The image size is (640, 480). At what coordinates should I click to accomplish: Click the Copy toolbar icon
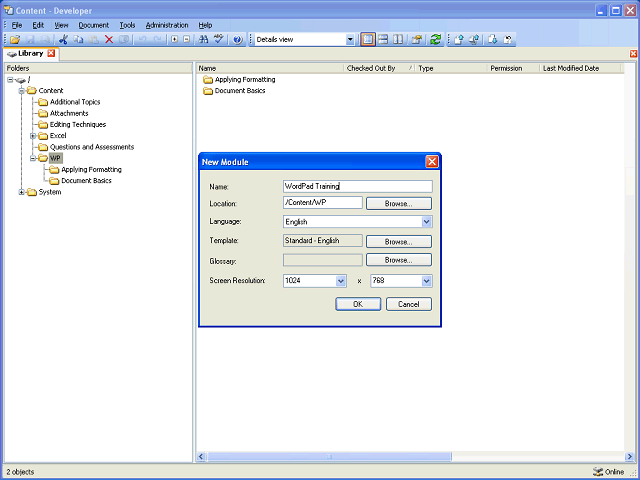78,40
